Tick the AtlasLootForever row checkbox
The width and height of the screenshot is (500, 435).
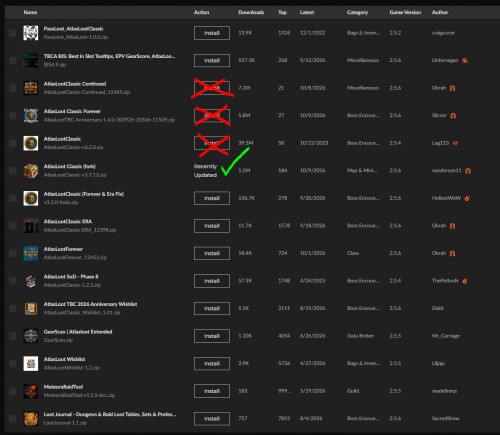(x=13, y=253)
